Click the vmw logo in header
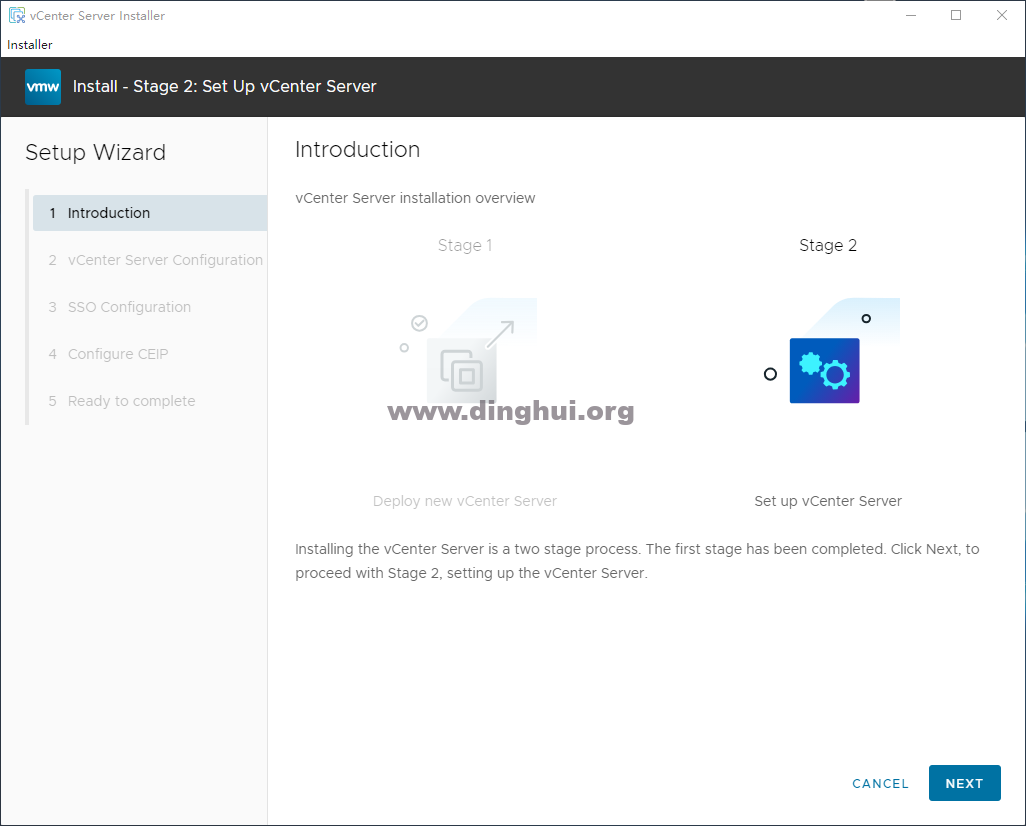Viewport: 1026px width, 826px height. (x=43, y=86)
